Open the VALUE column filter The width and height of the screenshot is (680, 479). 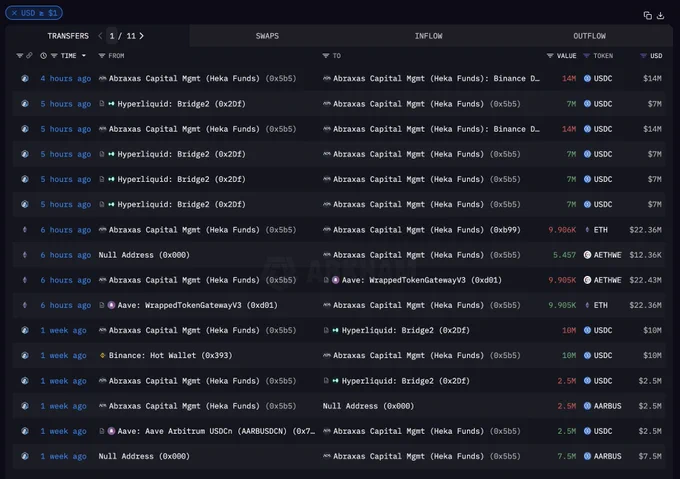tap(550, 55)
